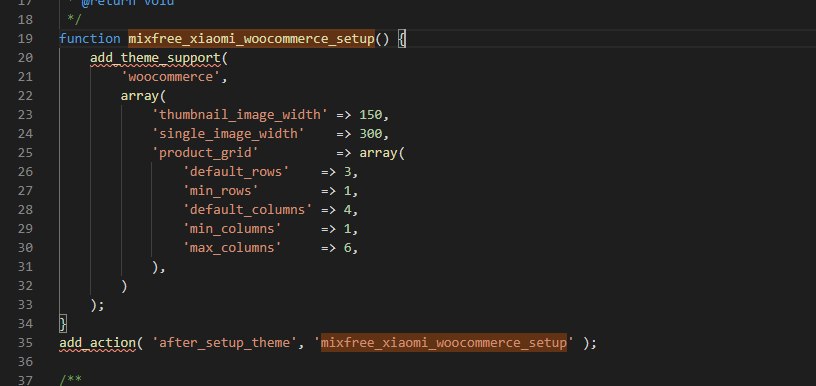Select the 'single_image_width' array key

click(x=228, y=134)
